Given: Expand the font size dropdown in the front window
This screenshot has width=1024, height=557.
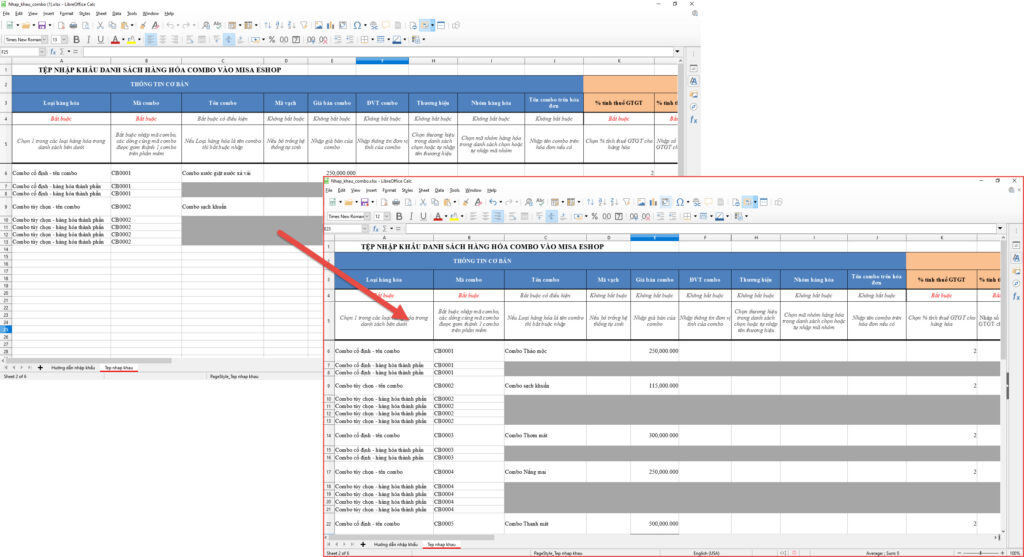Looking at the screenshot, I should click(389, 216).
